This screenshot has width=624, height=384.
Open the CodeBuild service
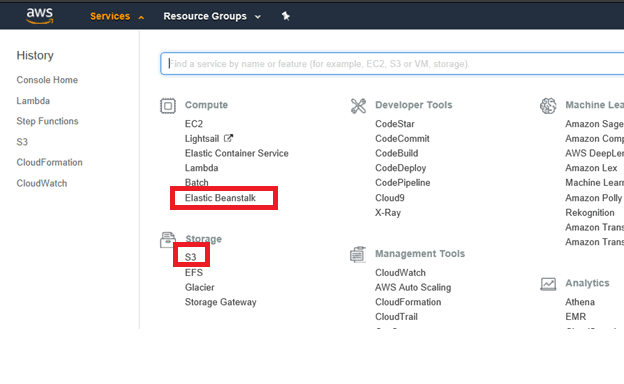coord(396,153)
